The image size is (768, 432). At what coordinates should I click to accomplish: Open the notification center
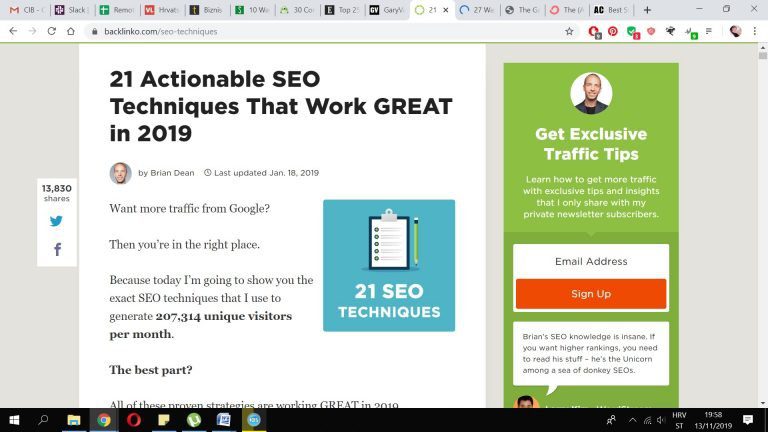pos(748,420)
